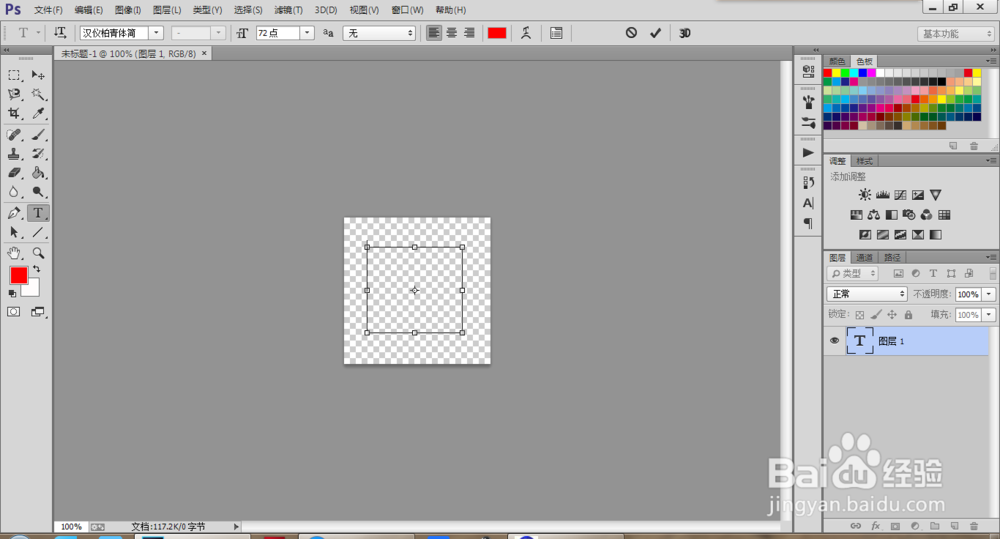Change the screen mode

click(x=38, y=312)
